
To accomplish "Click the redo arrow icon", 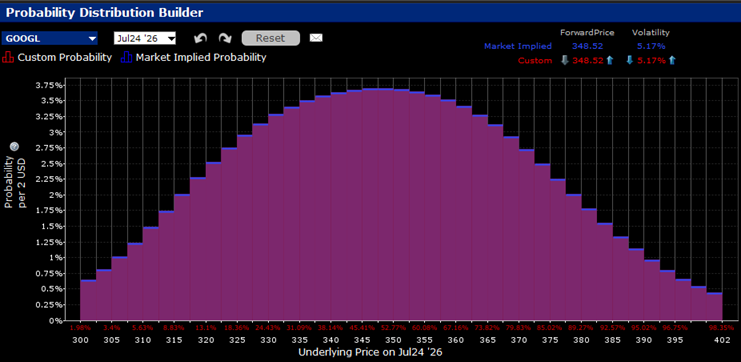I will [x=224, y=38].
